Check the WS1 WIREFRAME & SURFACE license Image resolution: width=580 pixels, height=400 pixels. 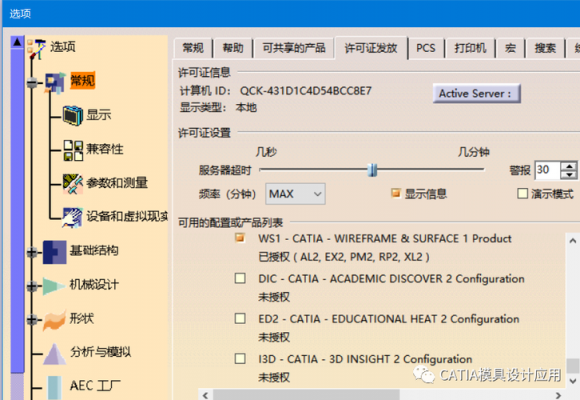coord(240,238)
